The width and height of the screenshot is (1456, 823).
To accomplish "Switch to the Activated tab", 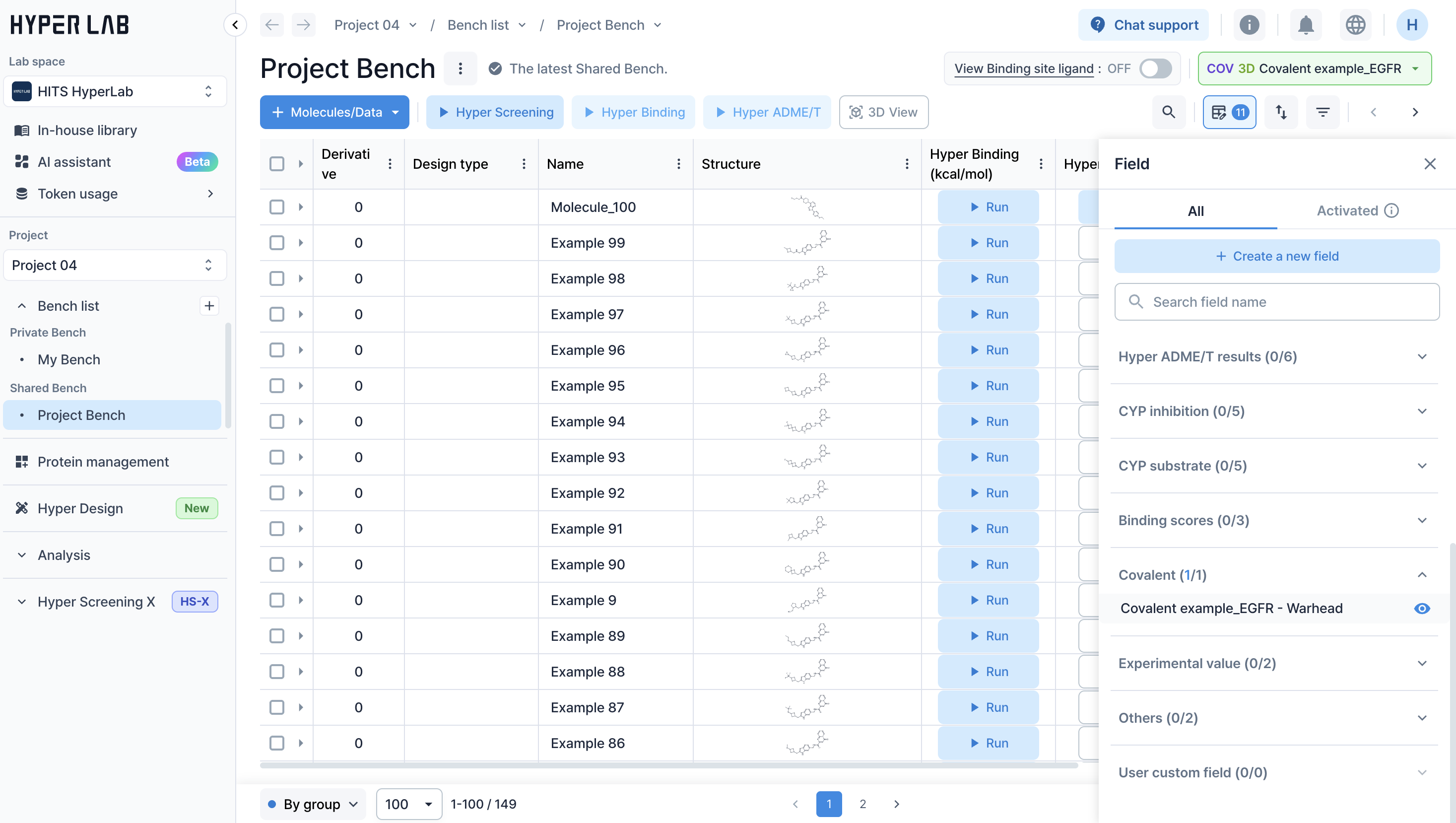I will click(1357, 211).
